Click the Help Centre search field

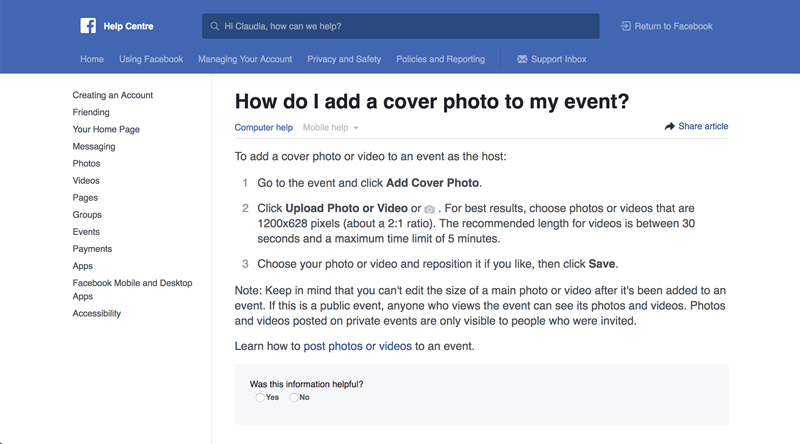click(400, 26)
